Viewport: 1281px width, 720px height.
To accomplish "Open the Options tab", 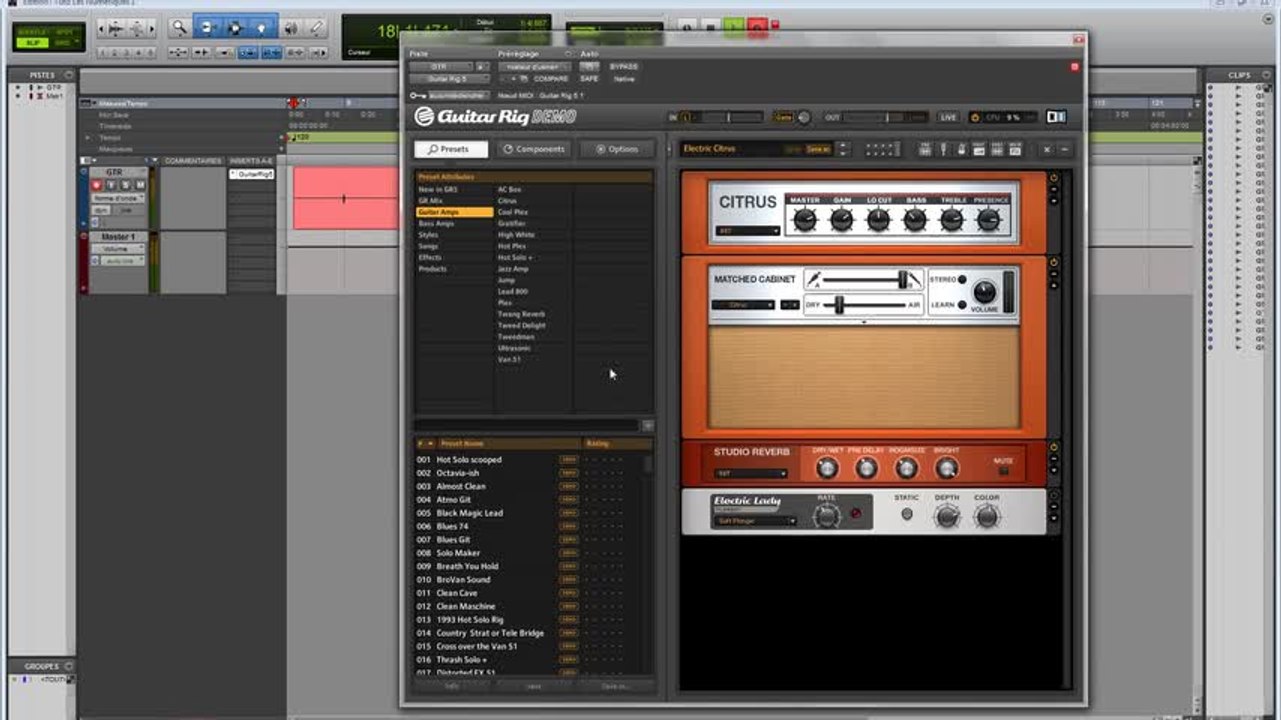I will click(x=617, y=149).
